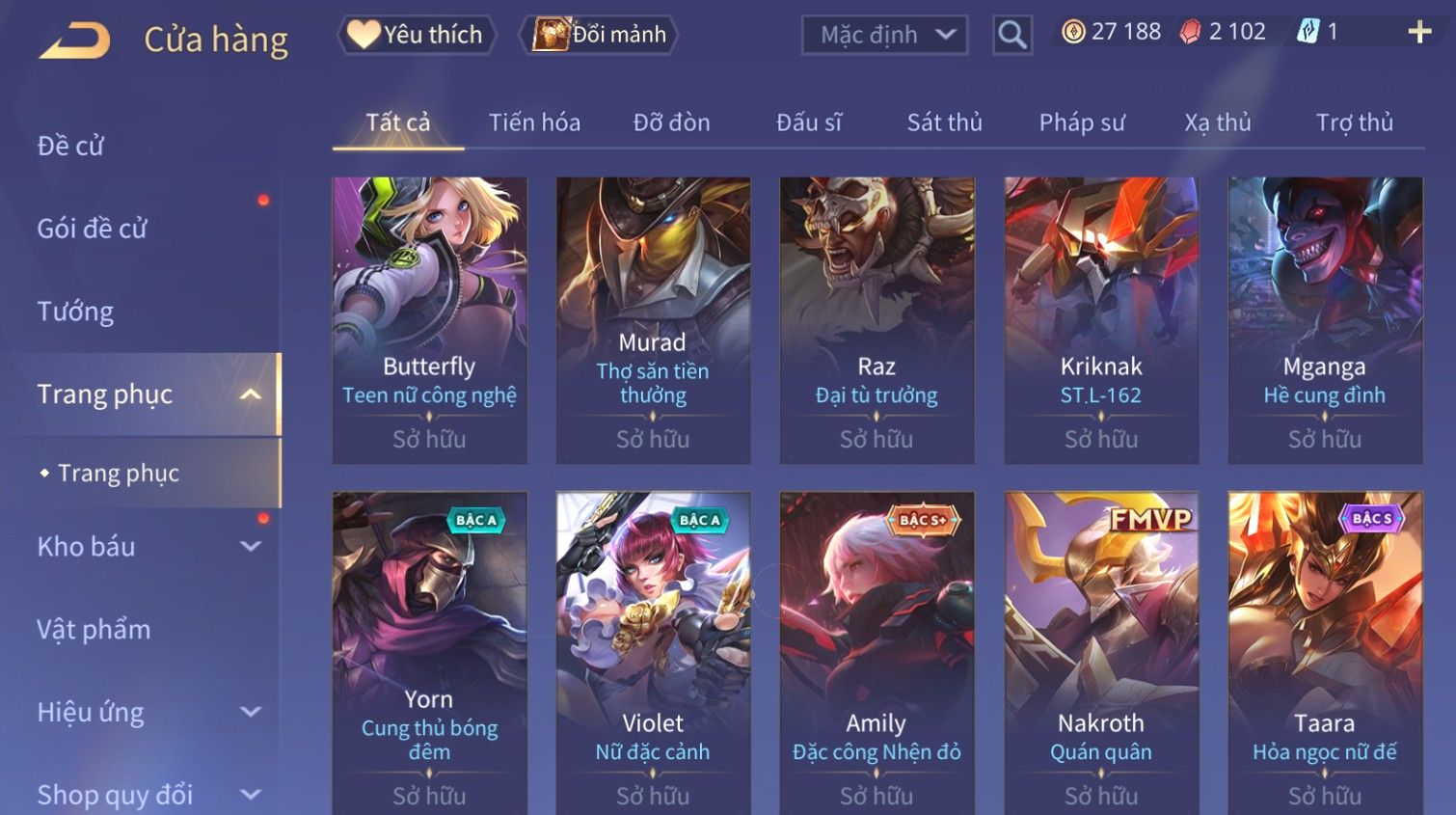The height and width of the screenshot is (815, 1456).
Task: Click the plus icon to add currency
Action: pyautogui.click(x=1419, y=32)
